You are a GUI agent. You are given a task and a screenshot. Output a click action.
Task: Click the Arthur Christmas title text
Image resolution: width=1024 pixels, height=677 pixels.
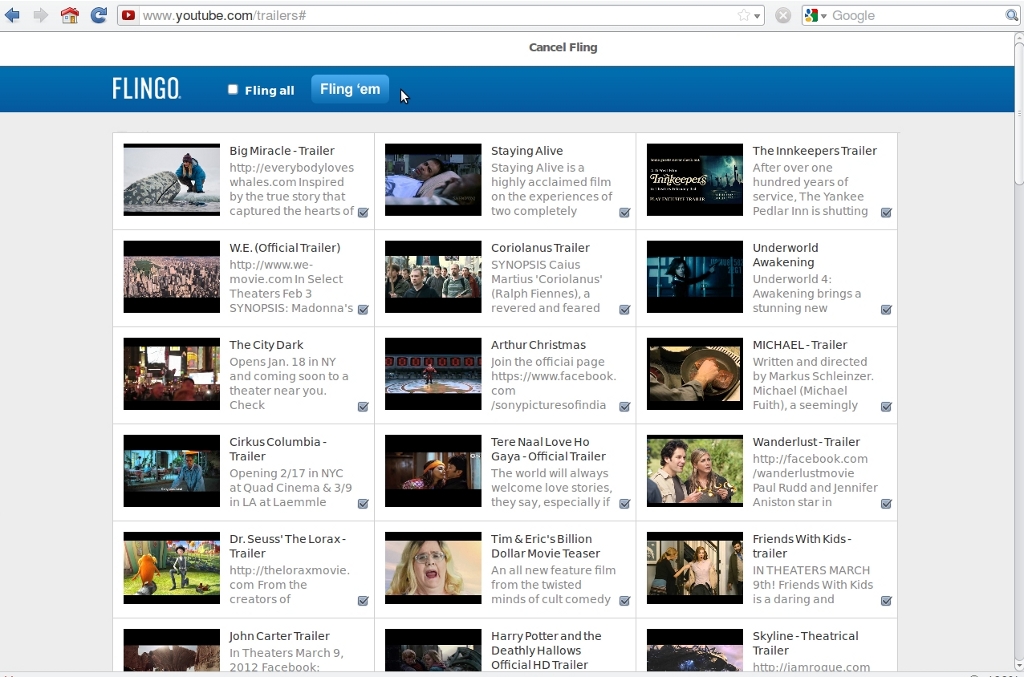pos(538,345)
